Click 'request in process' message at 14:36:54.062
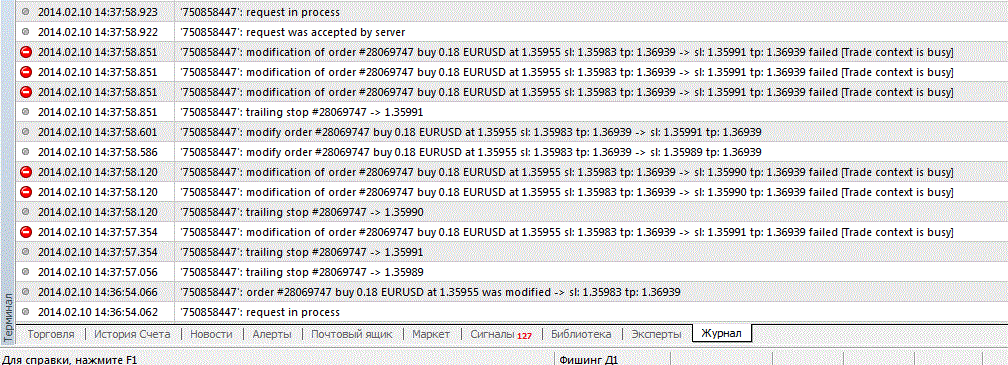 pos(260,311)
